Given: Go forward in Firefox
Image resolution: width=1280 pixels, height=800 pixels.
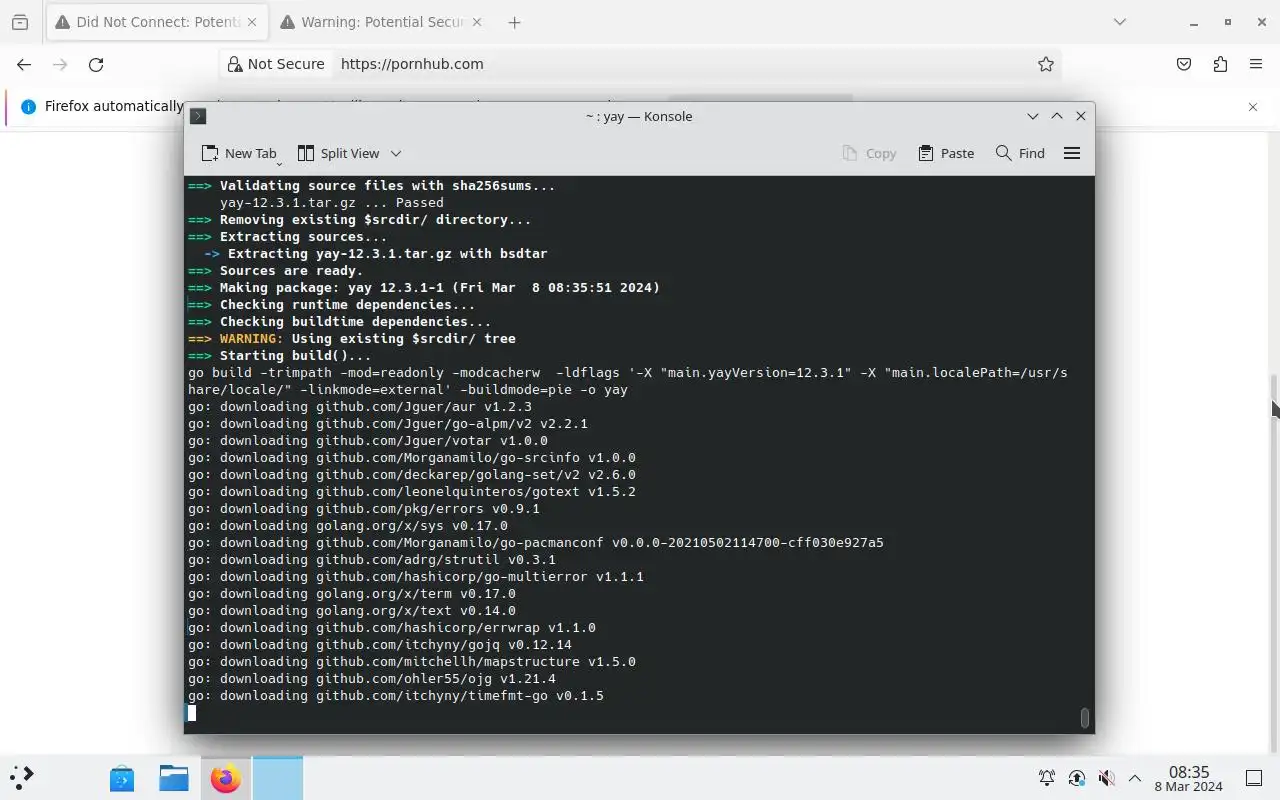Looking at the screenshot, I should click(60, 64).
